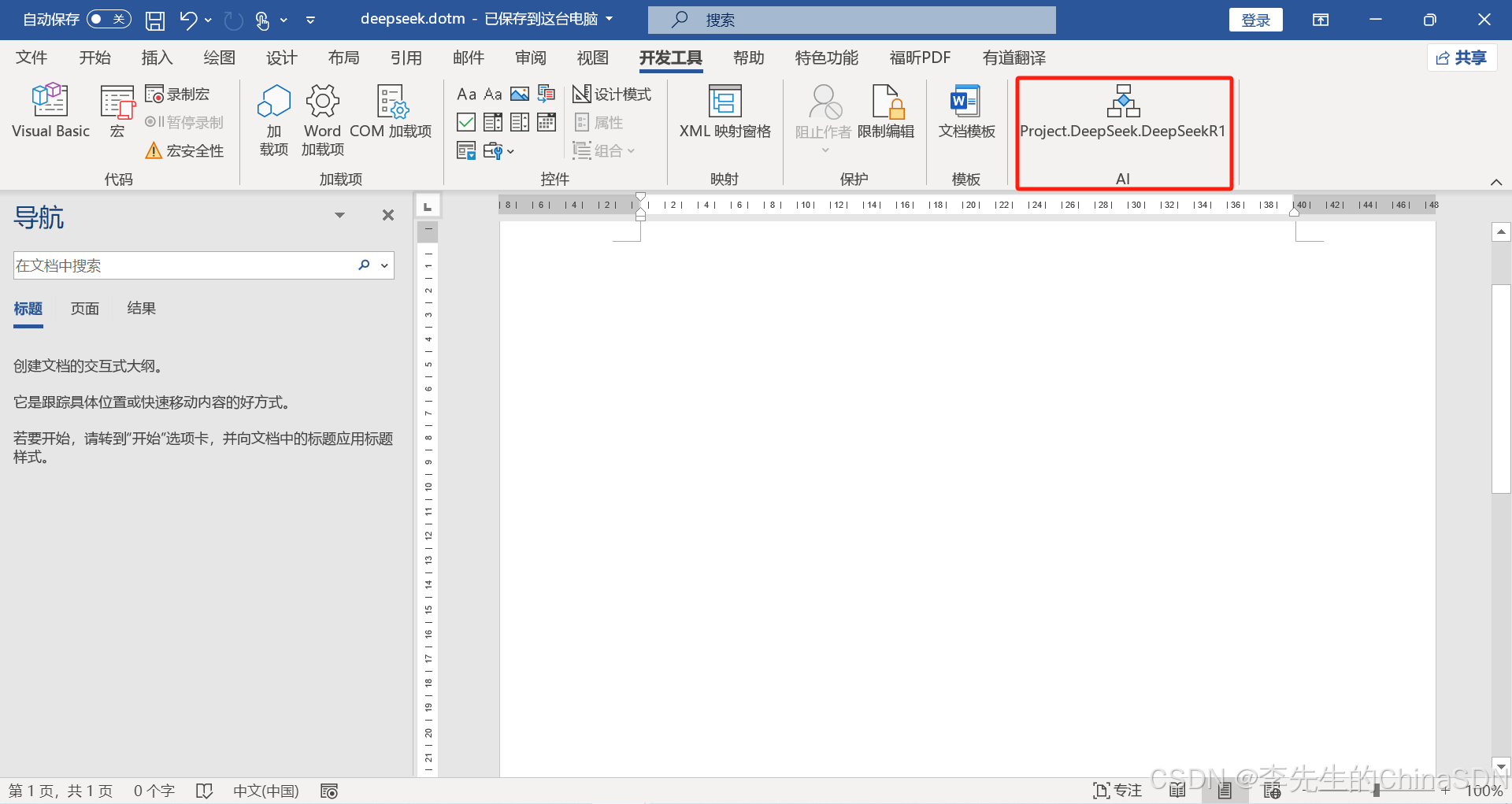Viewport: 1512px width, 804px height.
Task: Open ribbon display options icon
Action: coord(1321,20)
